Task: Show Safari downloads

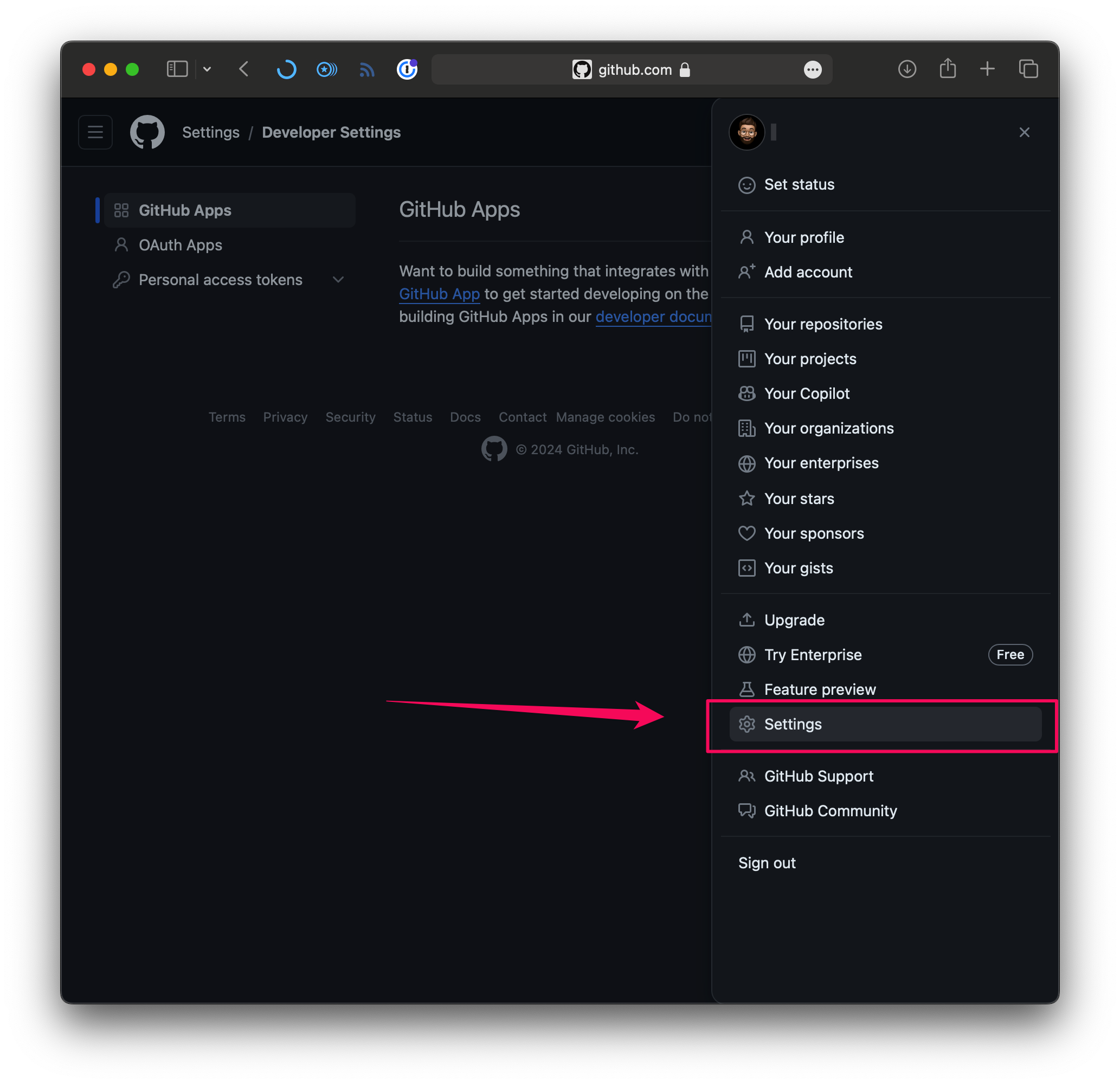Action: [x=907, y=69]
